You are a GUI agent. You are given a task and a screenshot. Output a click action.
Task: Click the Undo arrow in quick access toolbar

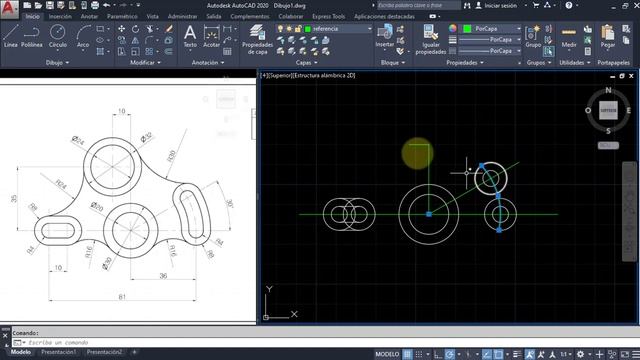click(107, 5)
